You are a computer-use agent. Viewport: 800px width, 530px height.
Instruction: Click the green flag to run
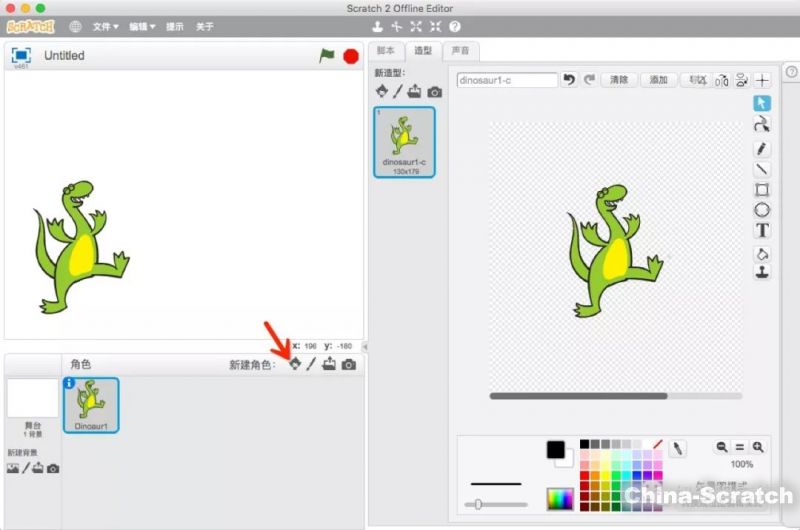coord(327,56)
